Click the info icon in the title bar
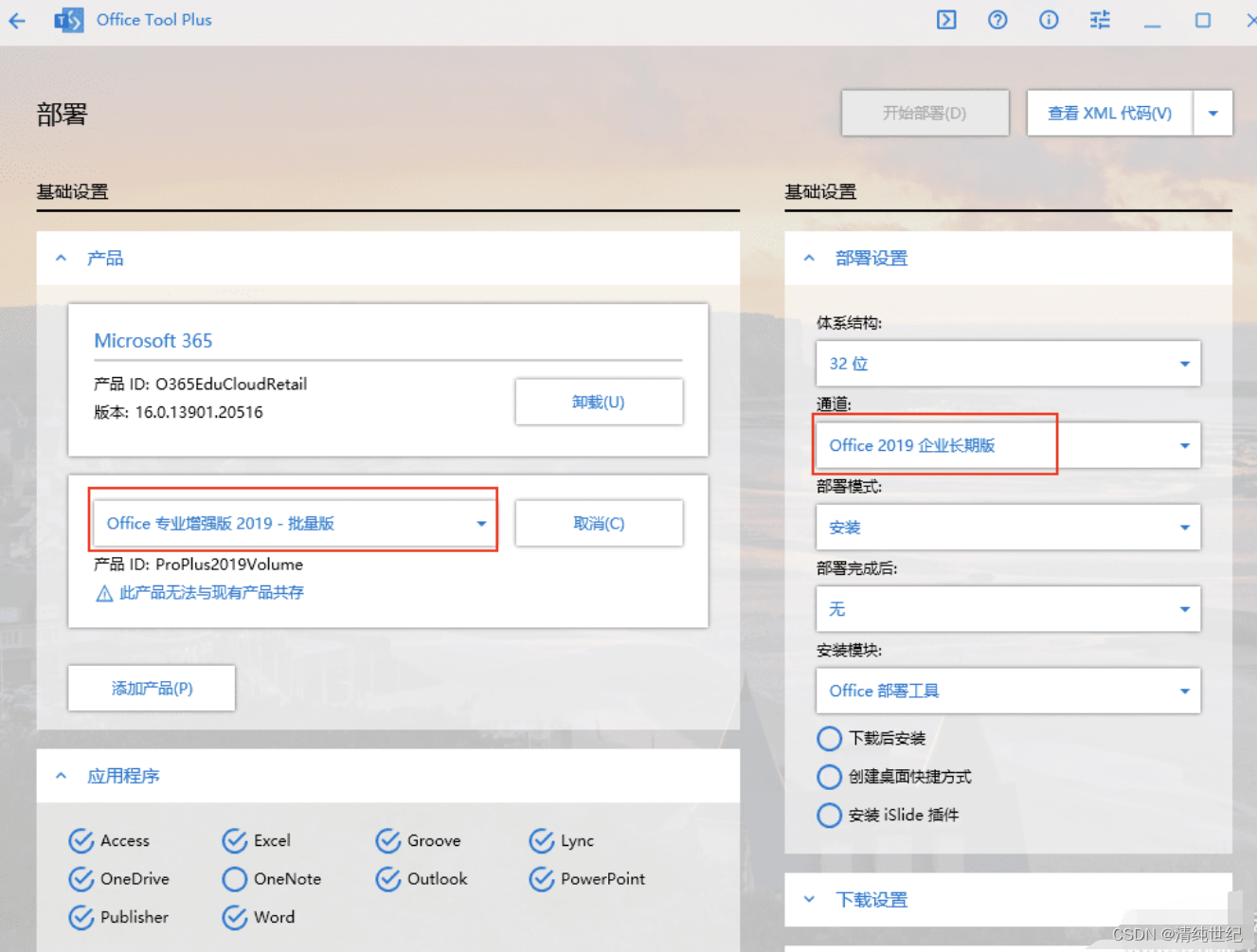Image resolution: width=1257 pixels, height=952 pixels. point(1049,20)
